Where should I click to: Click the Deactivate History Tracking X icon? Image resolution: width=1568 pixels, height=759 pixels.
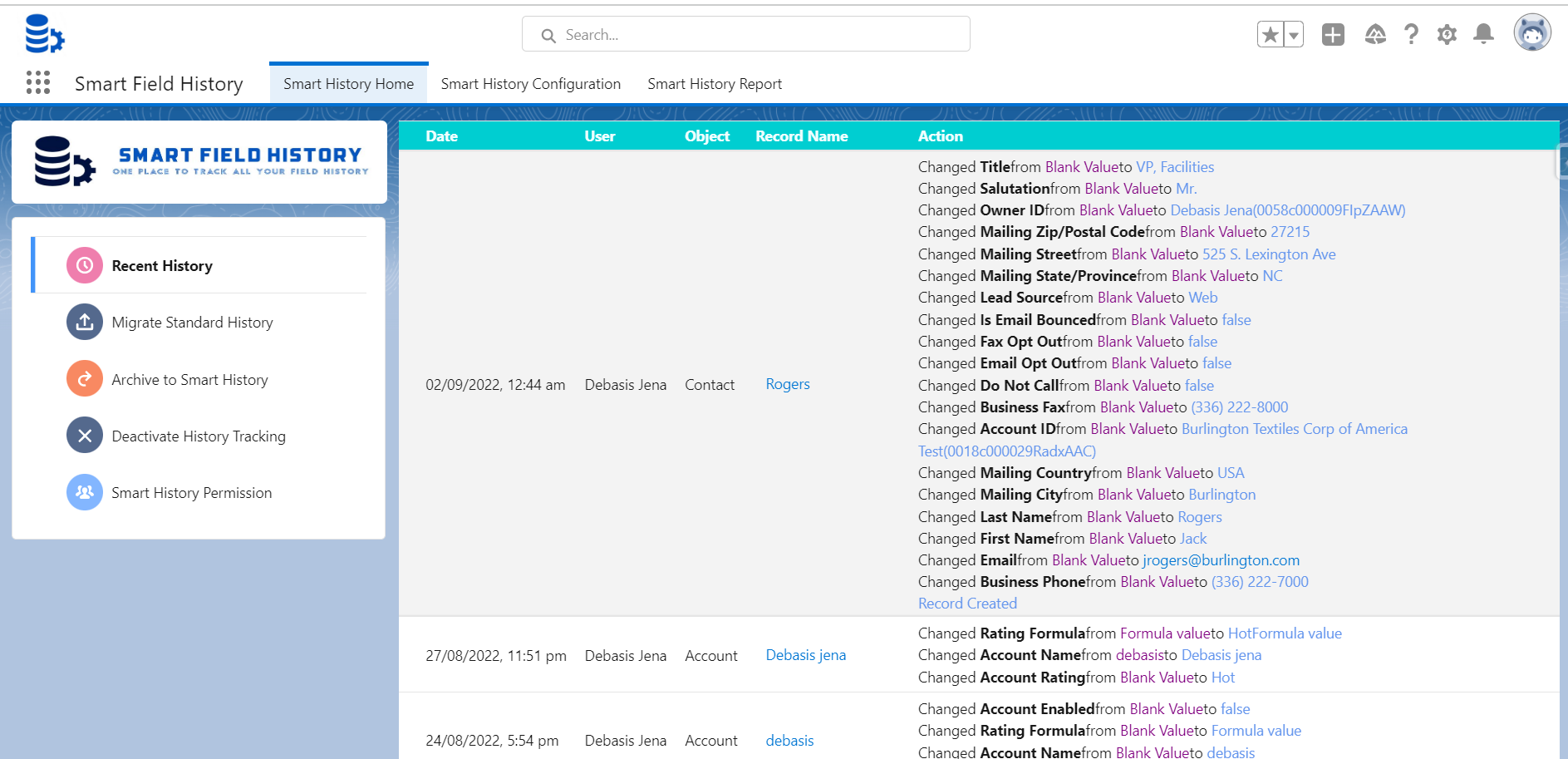coord(85,436)
